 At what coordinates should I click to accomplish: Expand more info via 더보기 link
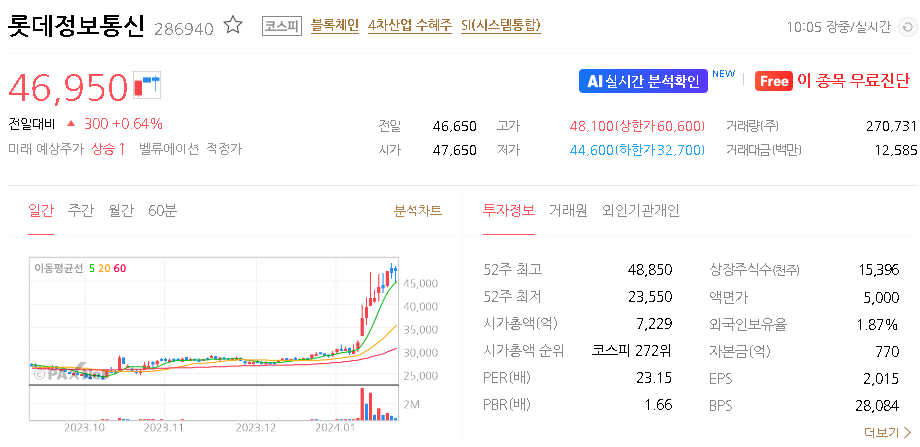(888, 433)
